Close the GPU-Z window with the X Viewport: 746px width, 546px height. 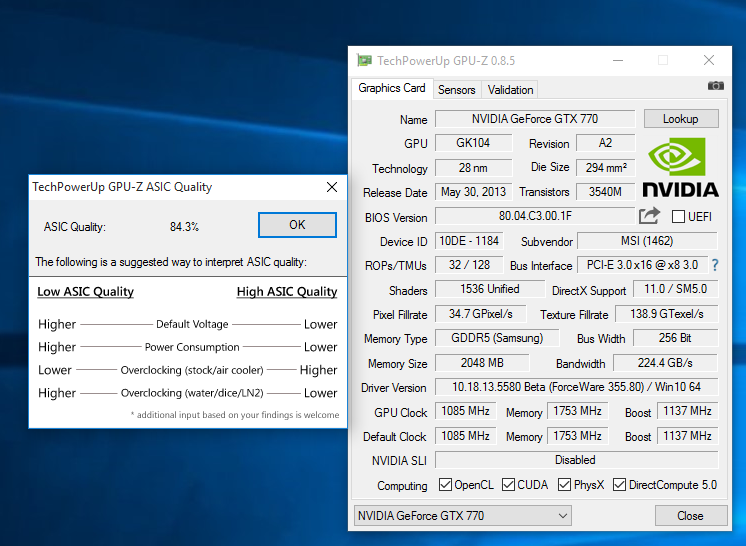709,60
